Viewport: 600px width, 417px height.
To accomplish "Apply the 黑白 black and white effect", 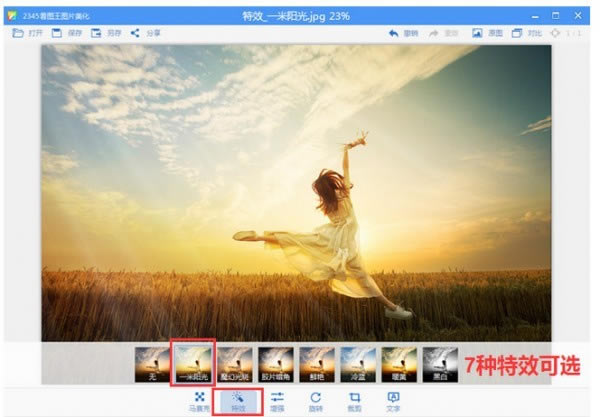I will (440, 365).
